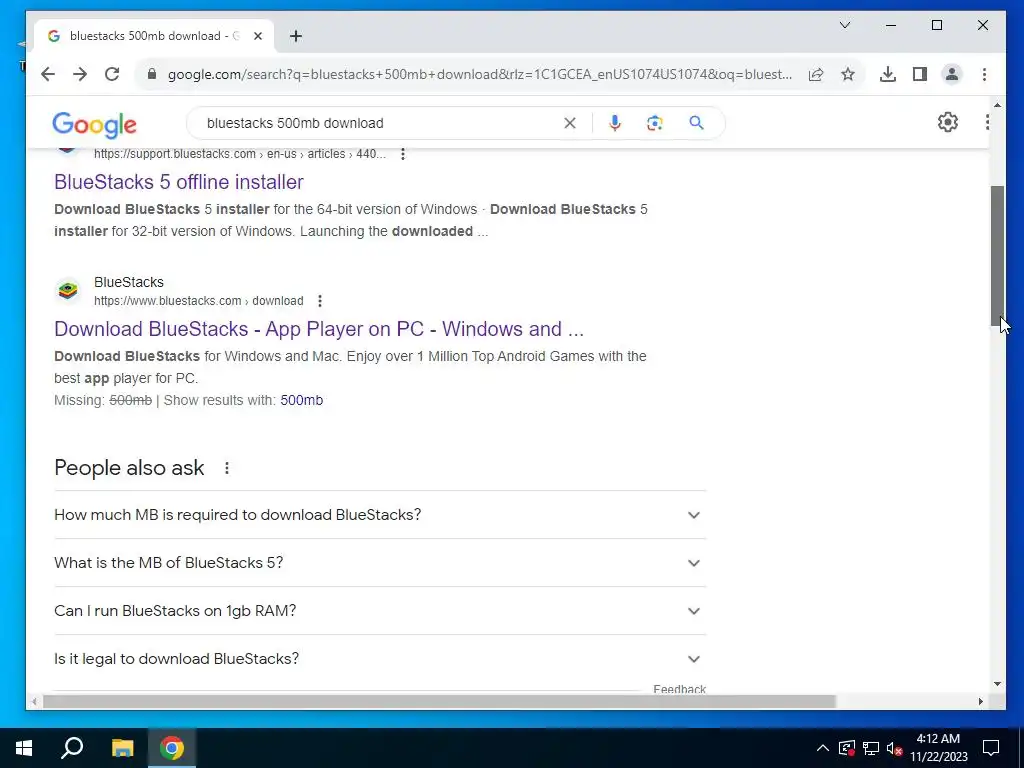
Task: Open tab search dropdown arrow
Action: [x=844, y=25]
